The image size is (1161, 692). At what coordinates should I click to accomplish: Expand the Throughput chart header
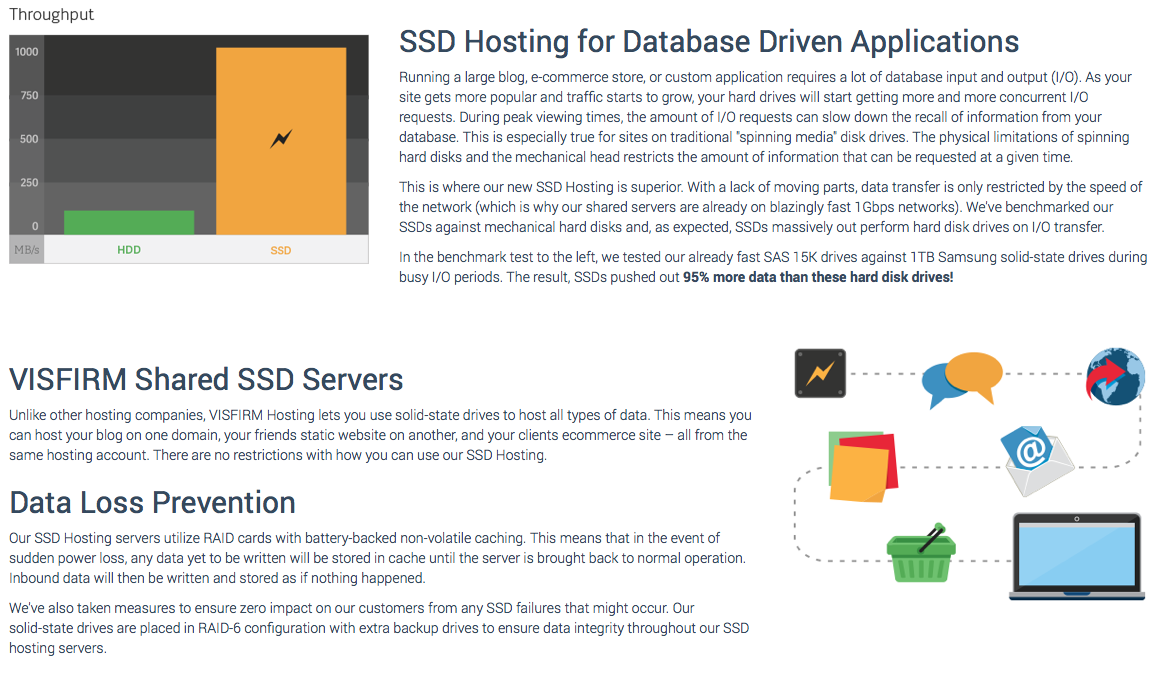pyautogui.click(x=51, y=14)
